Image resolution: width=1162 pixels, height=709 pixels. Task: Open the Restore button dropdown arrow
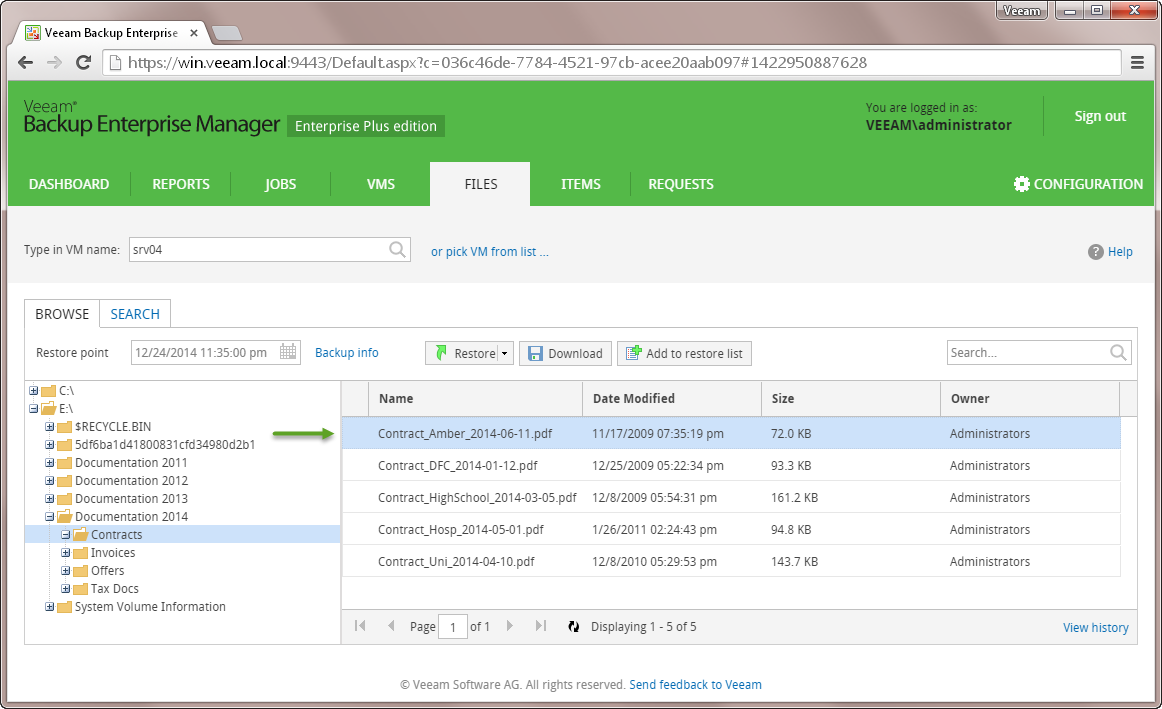[x=505, y=353]
